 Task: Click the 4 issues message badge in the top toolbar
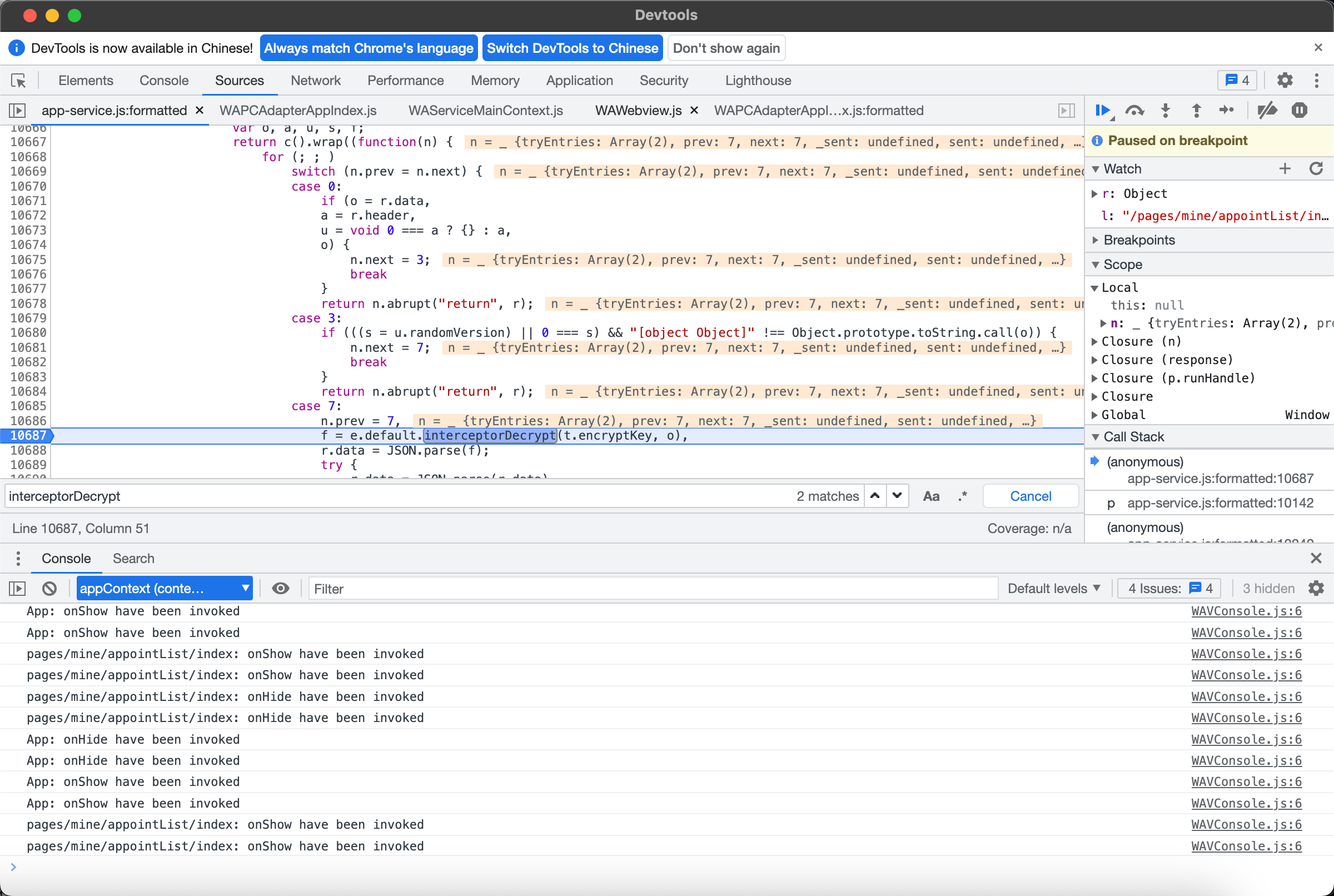point(1237,81)
